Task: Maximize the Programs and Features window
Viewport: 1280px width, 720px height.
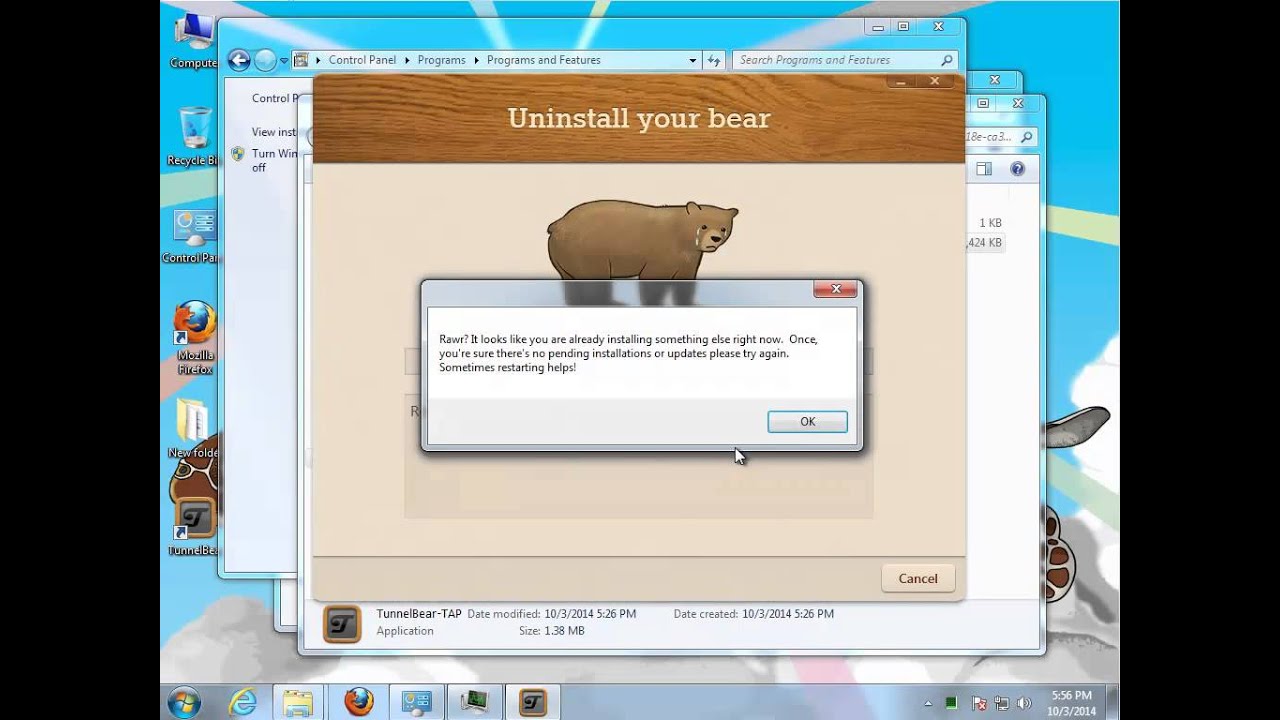Action: click(x=904, y=27)
